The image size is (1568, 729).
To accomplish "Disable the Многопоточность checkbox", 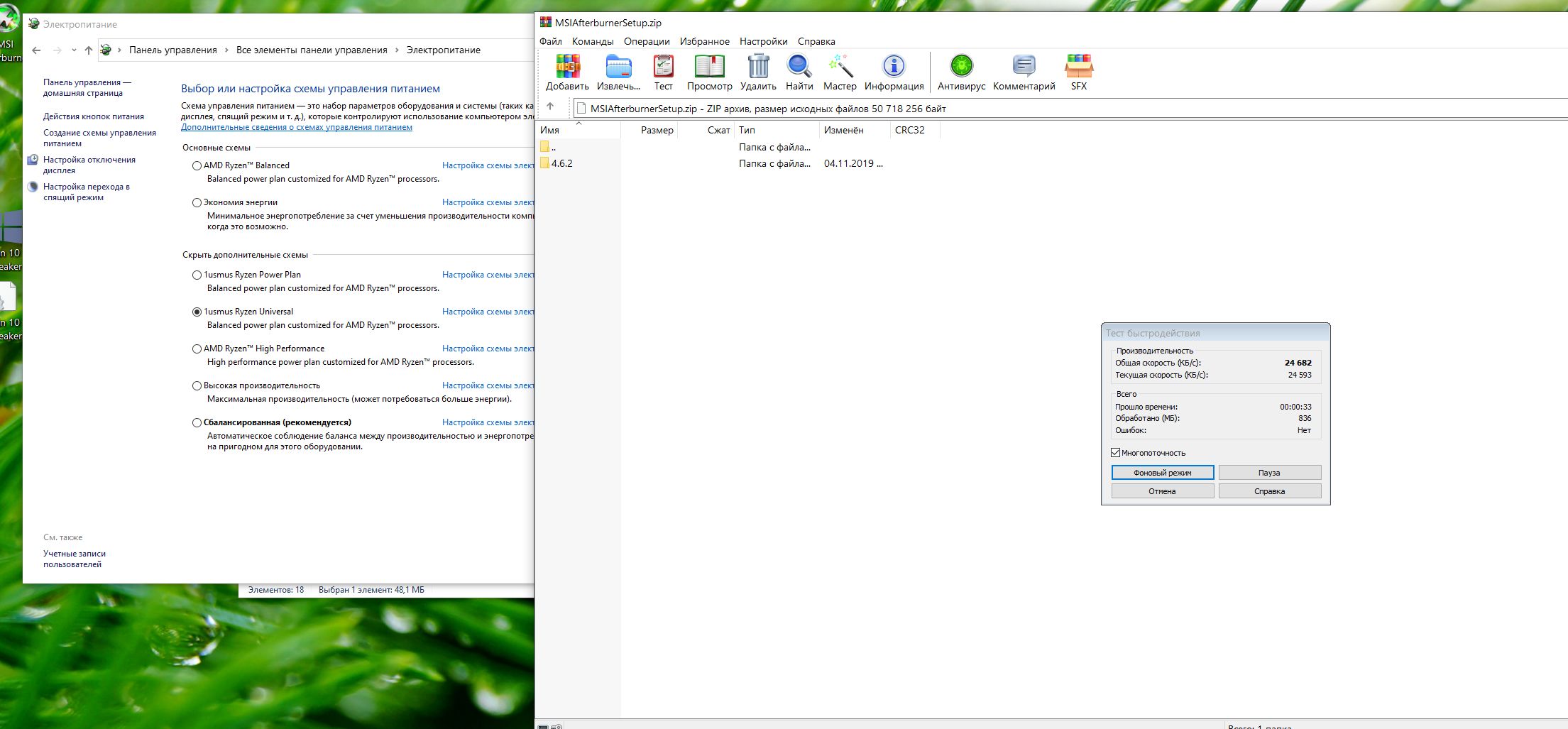I will tap(1116, 453).
